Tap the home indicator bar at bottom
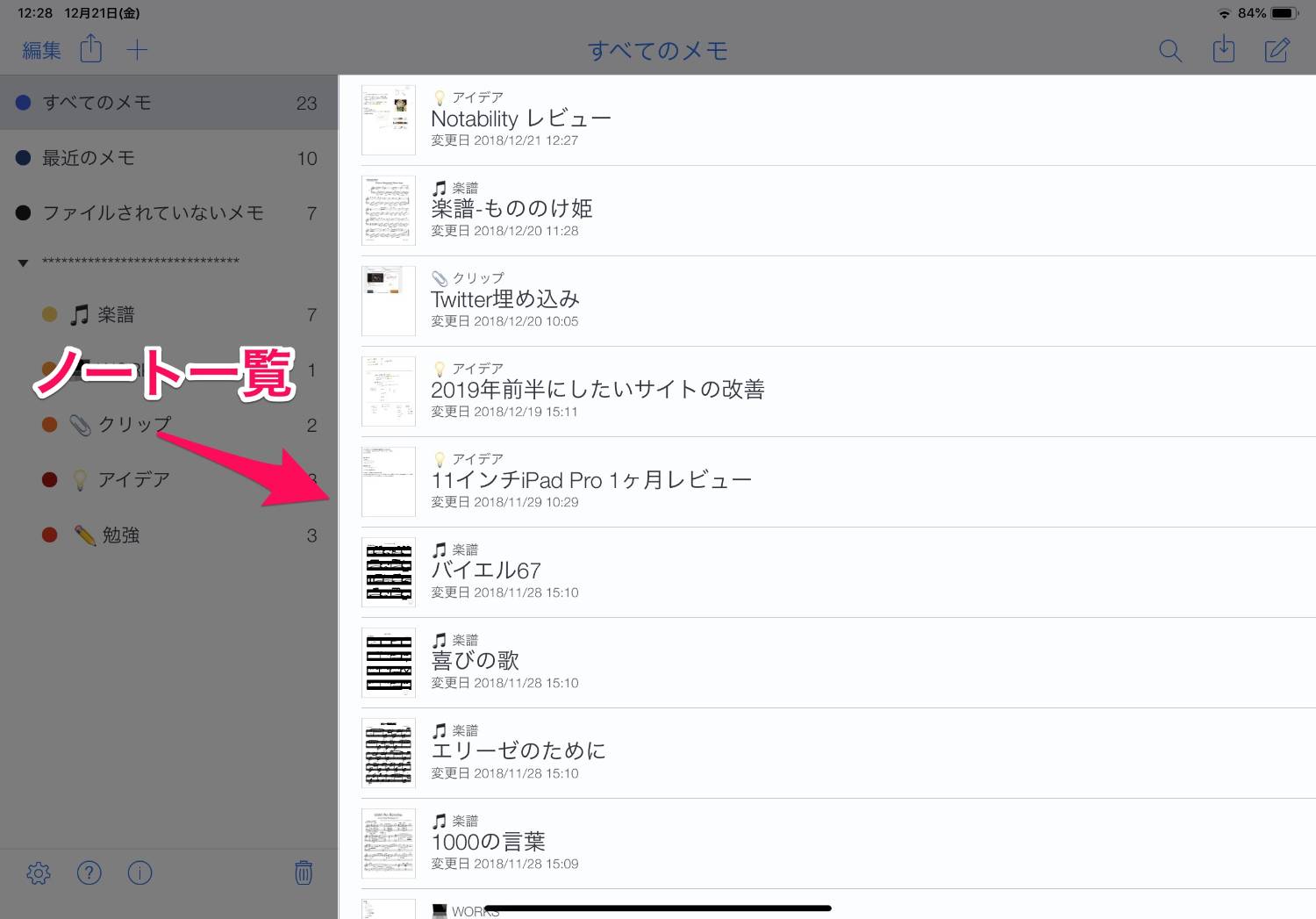The image size is (1316, 919). pyautogui.click(x=657, y=908)
